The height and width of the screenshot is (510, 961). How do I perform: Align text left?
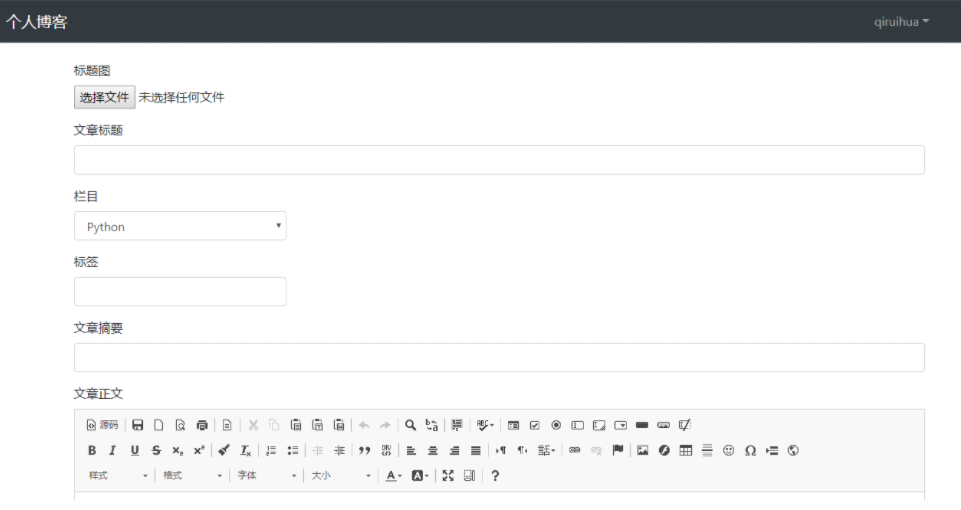(x=411, y=451)
